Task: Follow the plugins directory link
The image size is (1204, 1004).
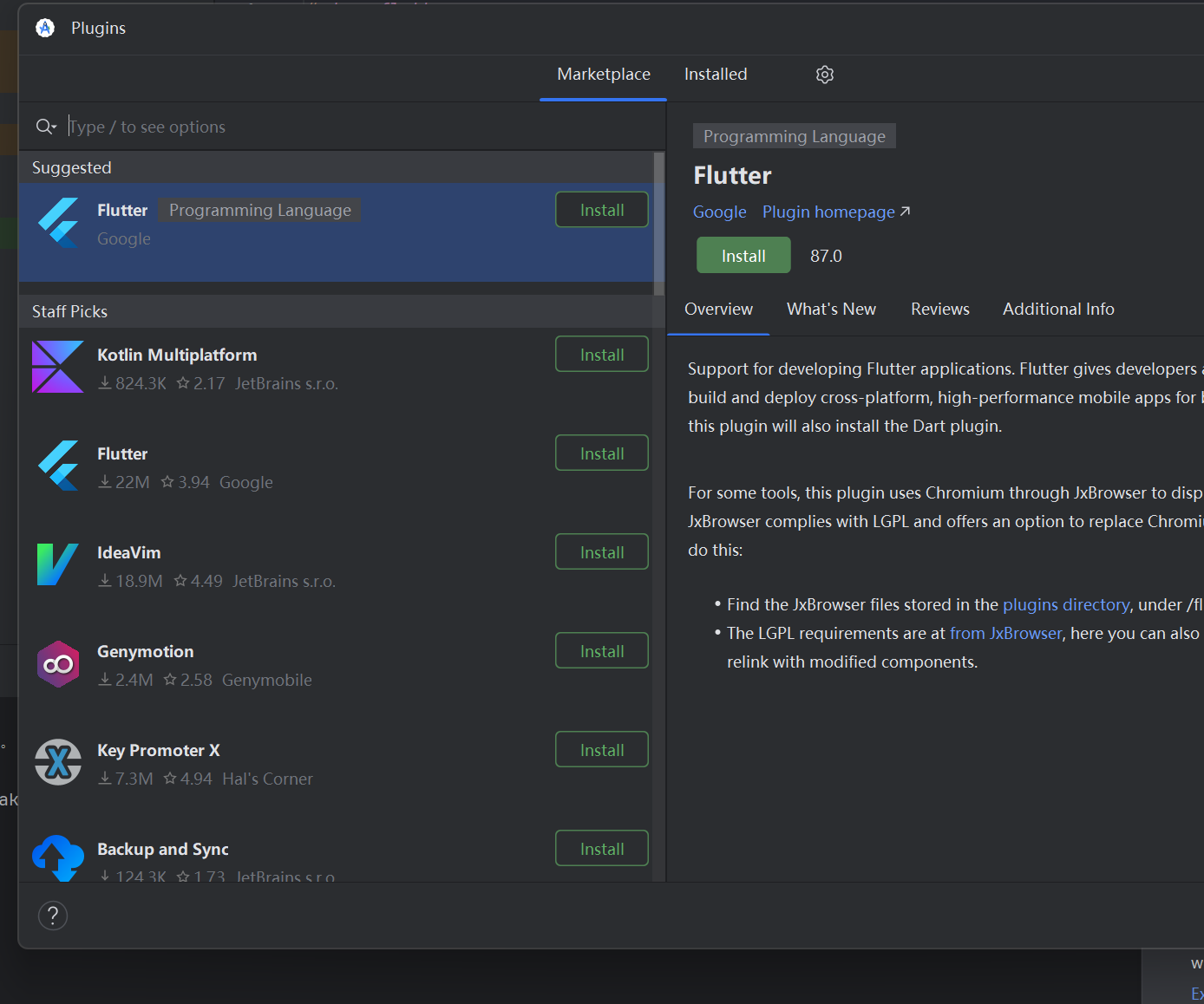Action: click(x=1065, y=605)
